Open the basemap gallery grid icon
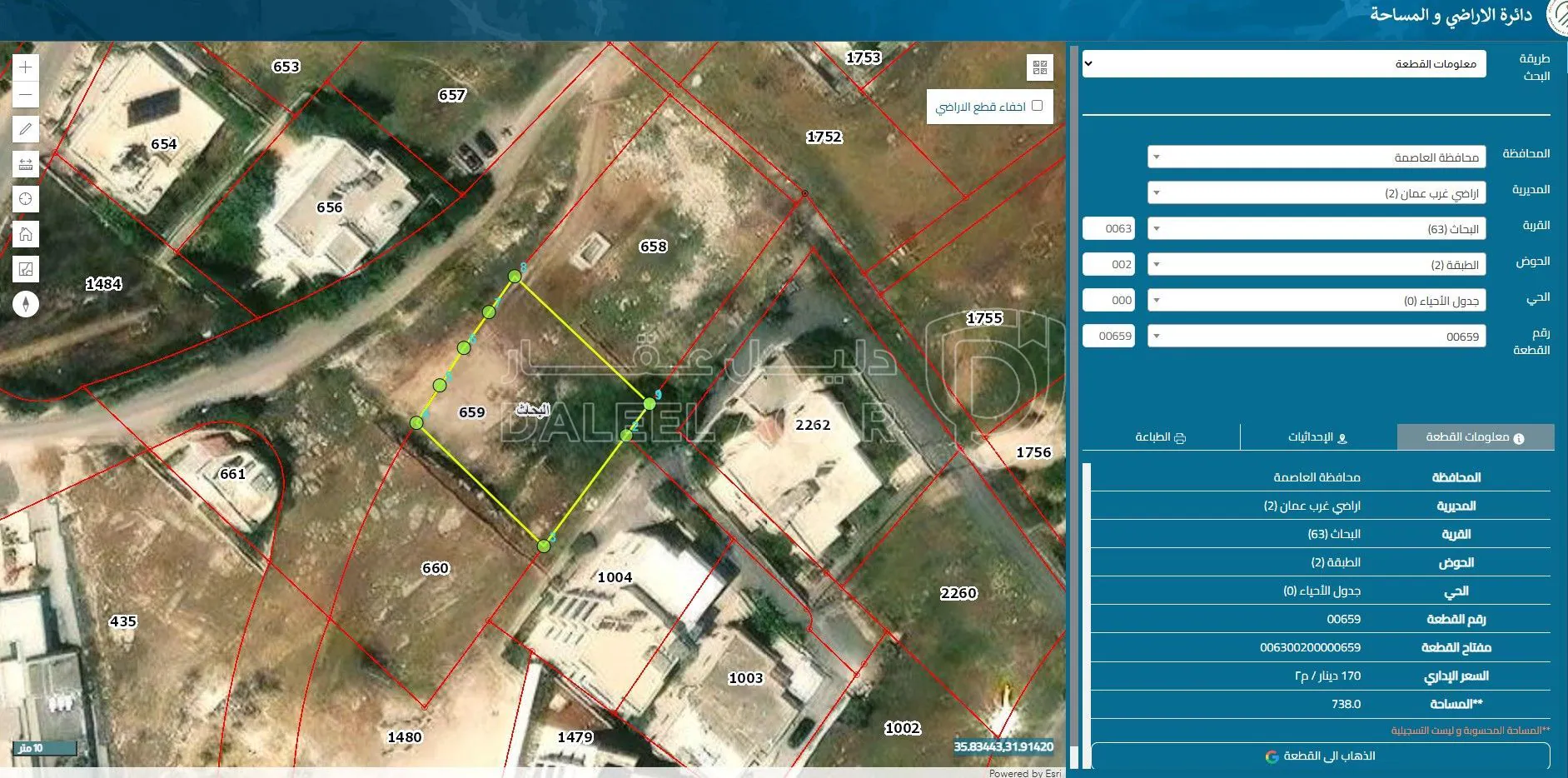Viewport: 1568px width, 778px height. click(x=1040, y=67)
